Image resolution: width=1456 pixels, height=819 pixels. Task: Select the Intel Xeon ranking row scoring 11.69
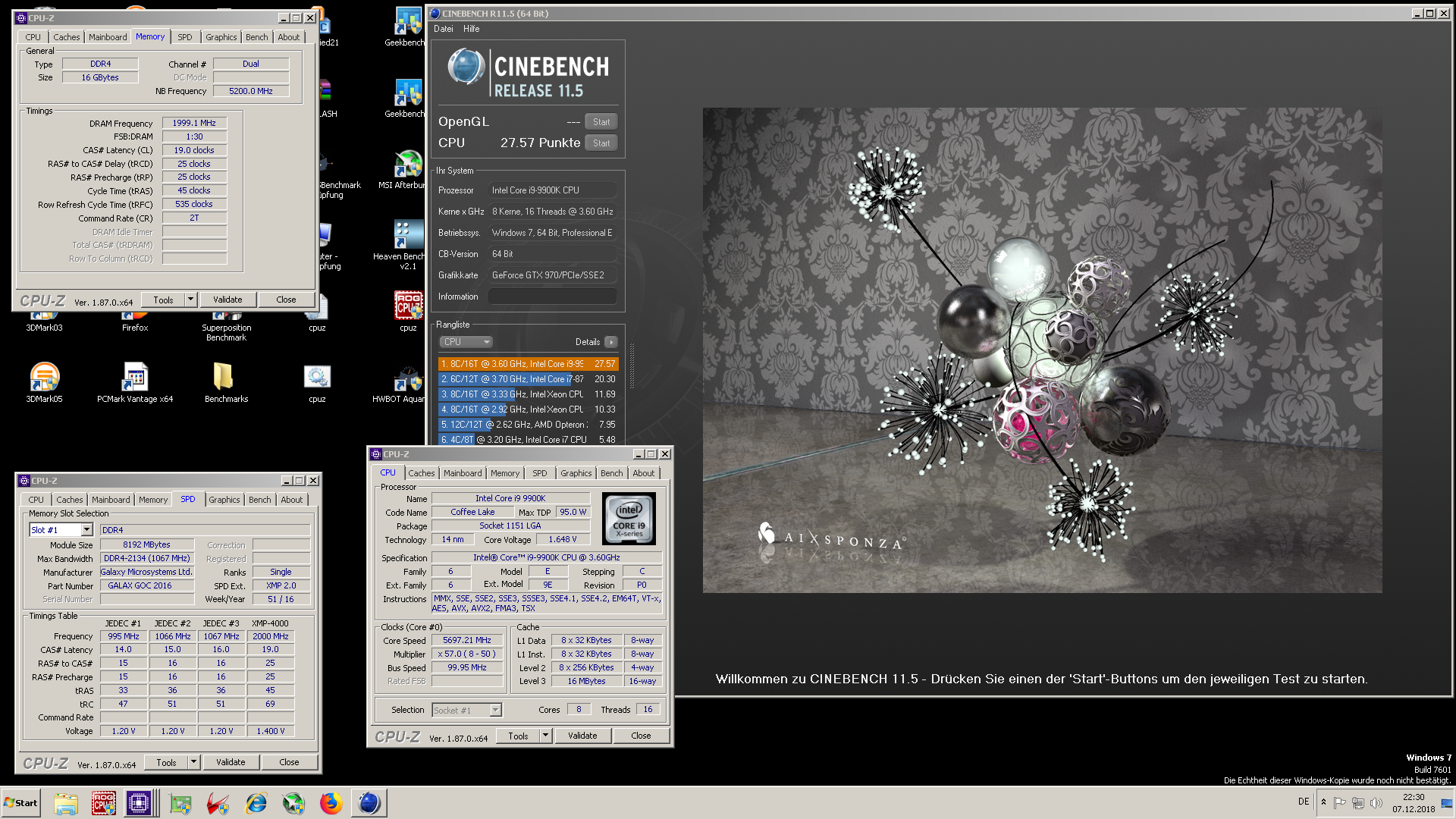[x=528, y=394]
